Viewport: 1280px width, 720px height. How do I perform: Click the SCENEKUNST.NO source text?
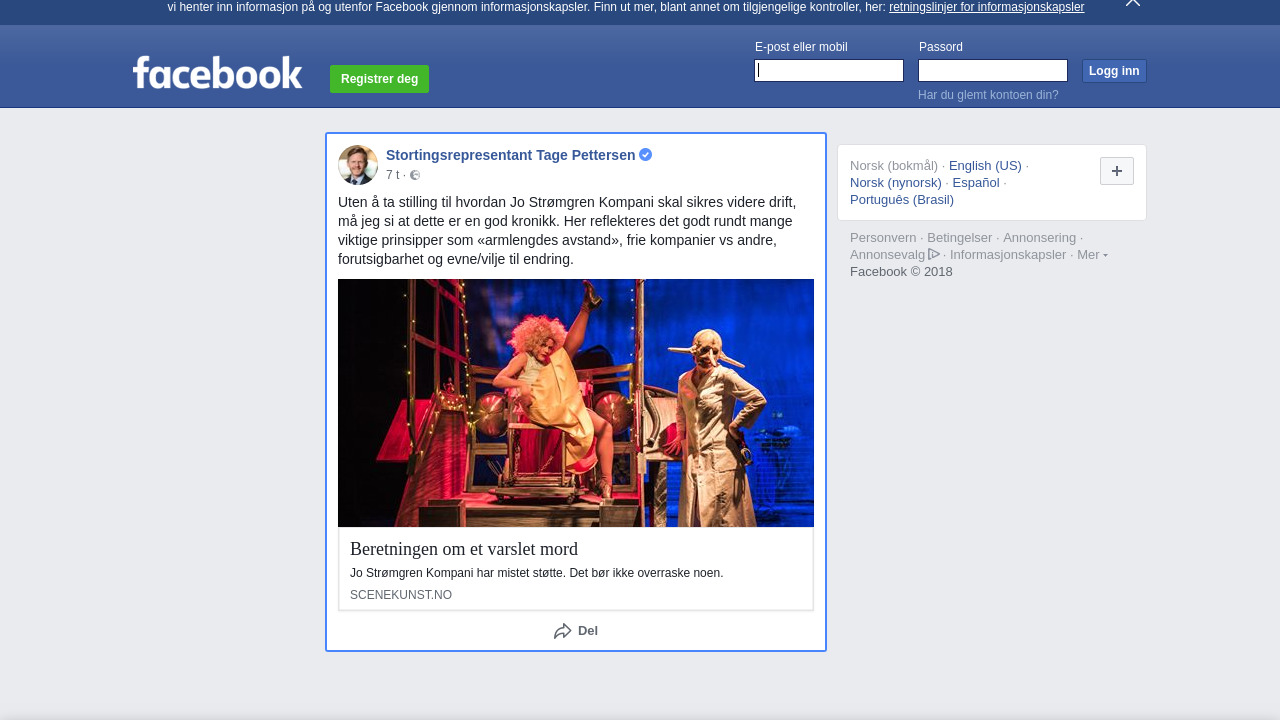coord(401,595)
